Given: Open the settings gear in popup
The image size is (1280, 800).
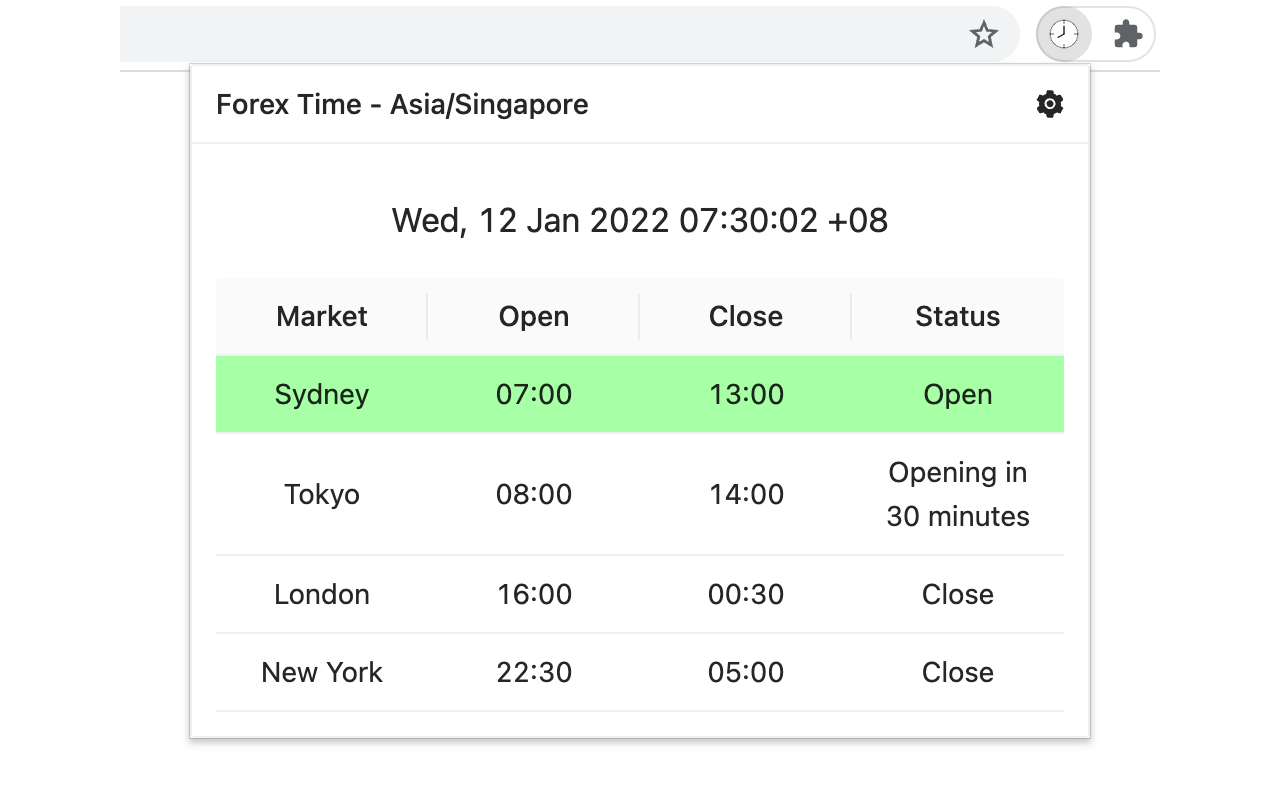Looking at the screenshot, I should (1049, 104).
